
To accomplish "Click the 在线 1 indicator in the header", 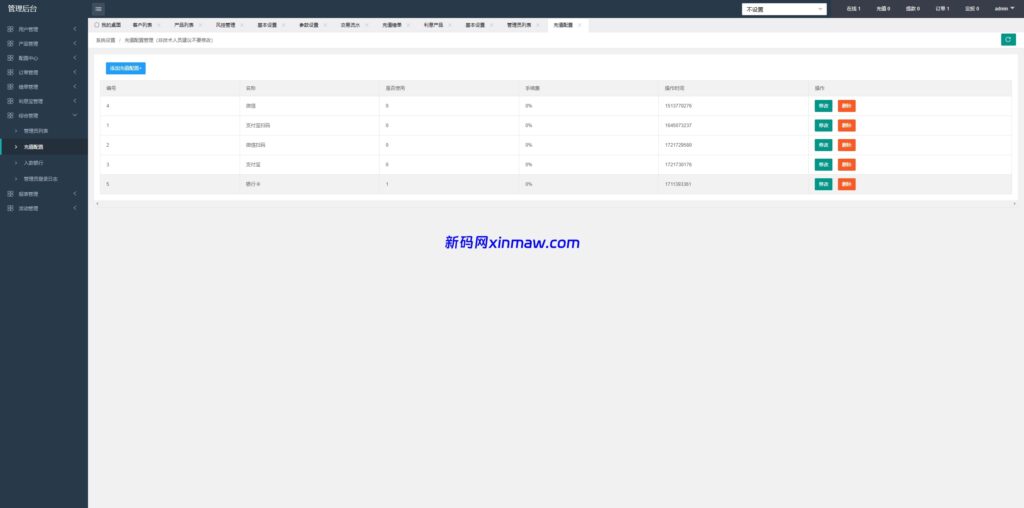I will (852, 9).
